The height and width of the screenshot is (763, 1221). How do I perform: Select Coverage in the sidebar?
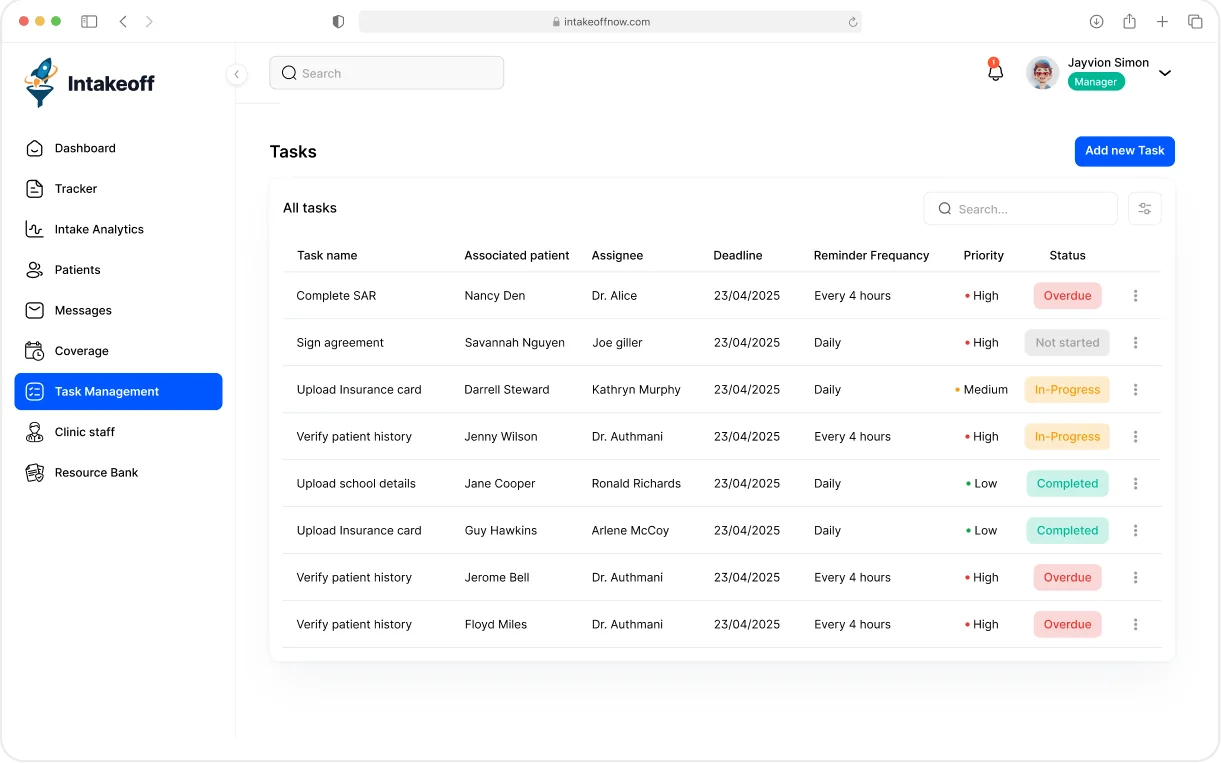(x=118, y=351)
